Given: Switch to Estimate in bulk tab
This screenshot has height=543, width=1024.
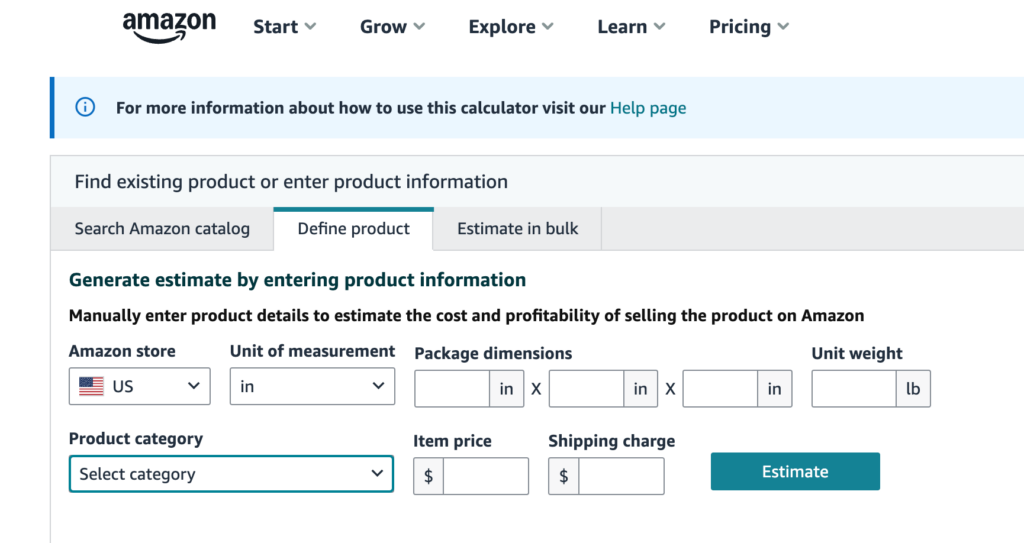Looking at the screenshot, I should (517, 229).
